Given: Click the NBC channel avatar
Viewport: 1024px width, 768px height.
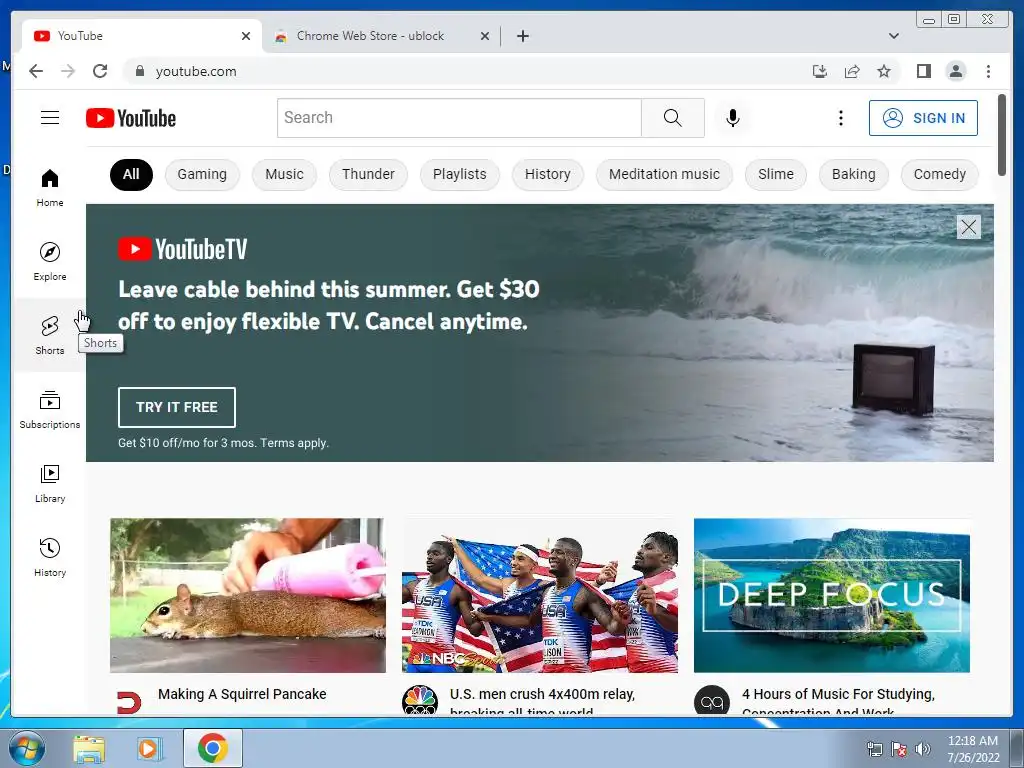Looking at the screenshot, I should point(419,701).
